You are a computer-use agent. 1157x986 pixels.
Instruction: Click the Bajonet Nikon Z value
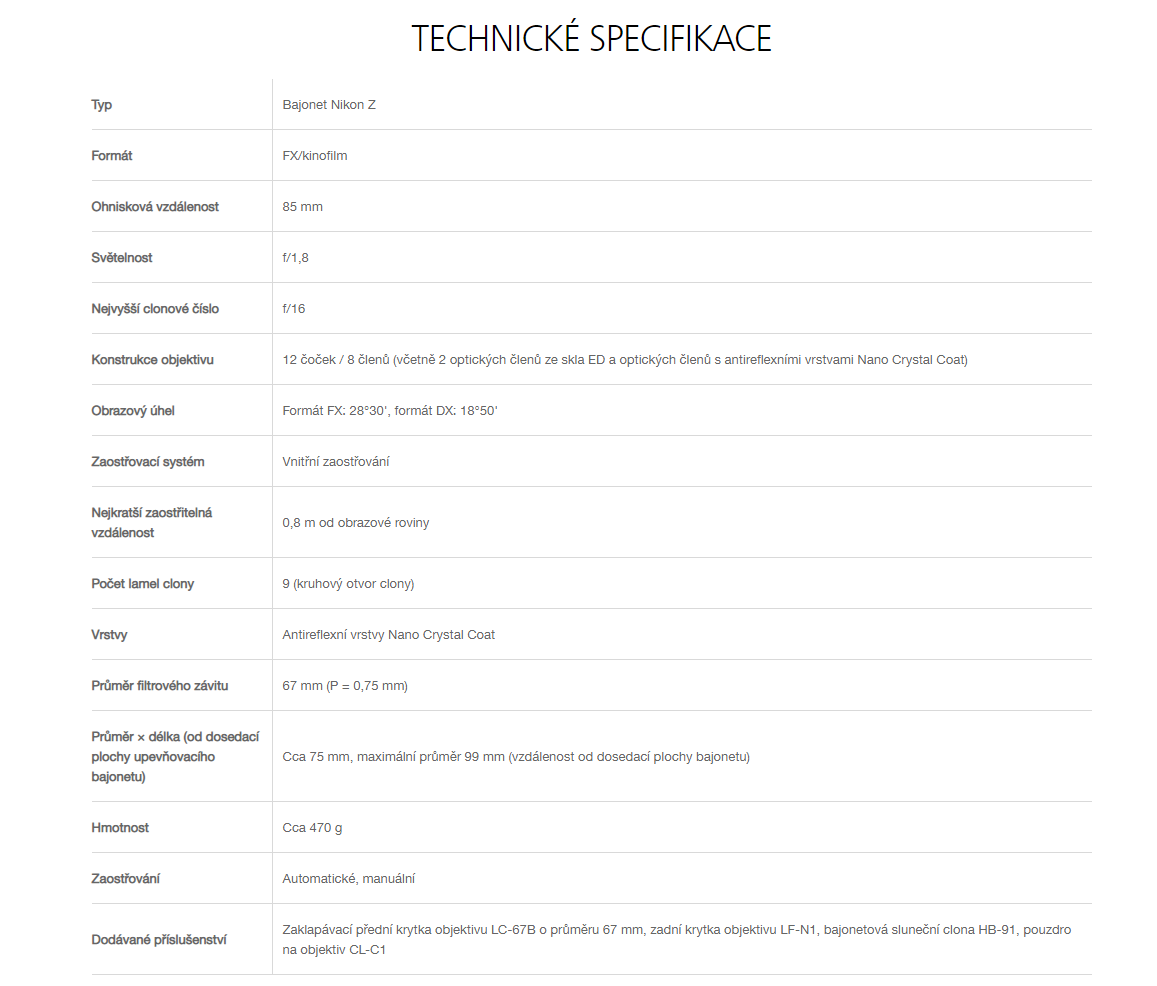tap(329, 105)
